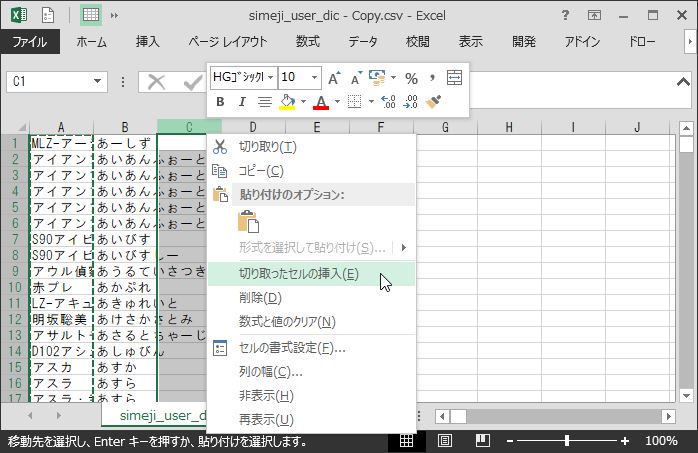Apply comma style from mini toolbar
The image size is (698, 453).
tap(431, 78)
